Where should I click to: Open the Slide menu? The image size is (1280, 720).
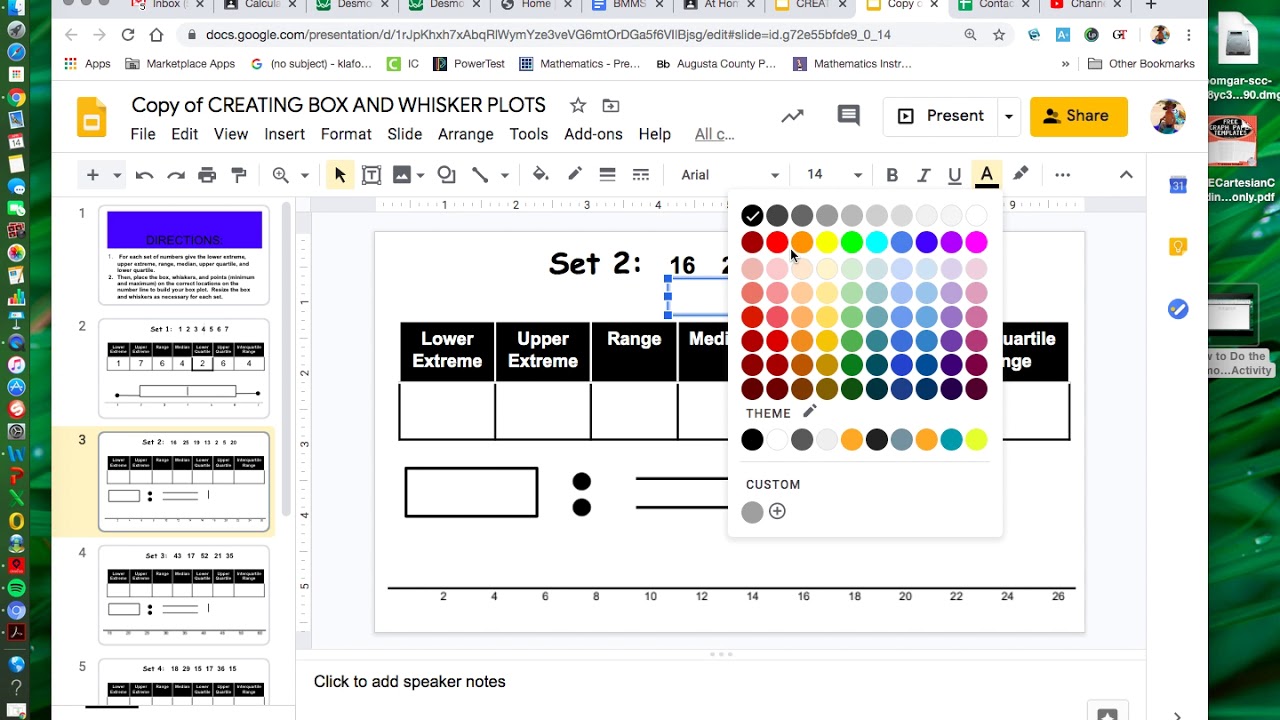[x=405, y=134]
